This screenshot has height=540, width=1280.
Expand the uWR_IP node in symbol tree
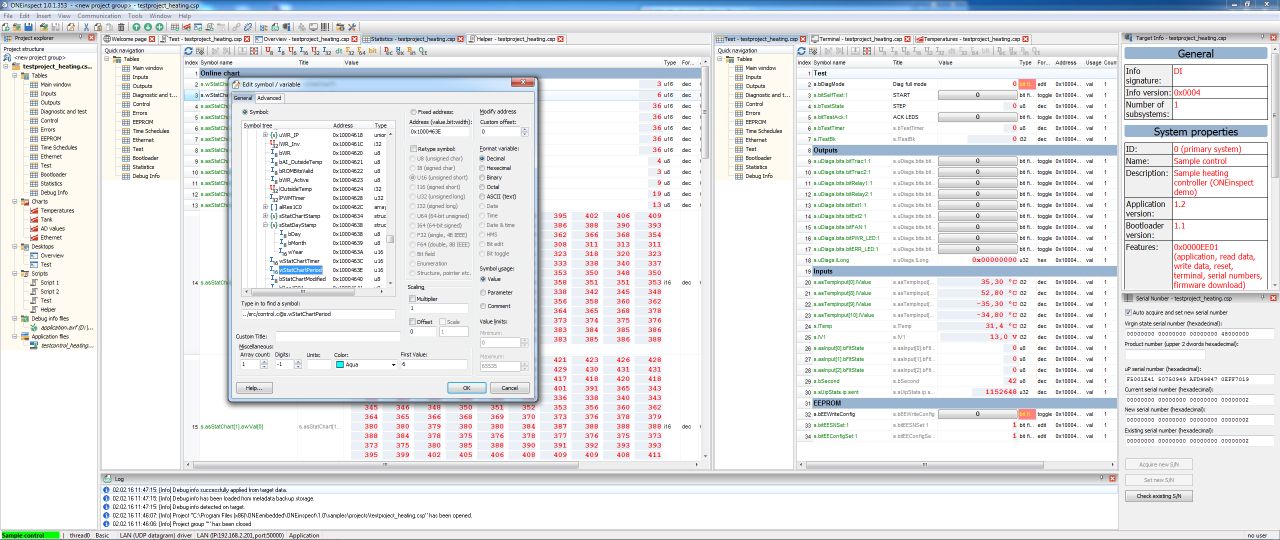click(265, 134)
